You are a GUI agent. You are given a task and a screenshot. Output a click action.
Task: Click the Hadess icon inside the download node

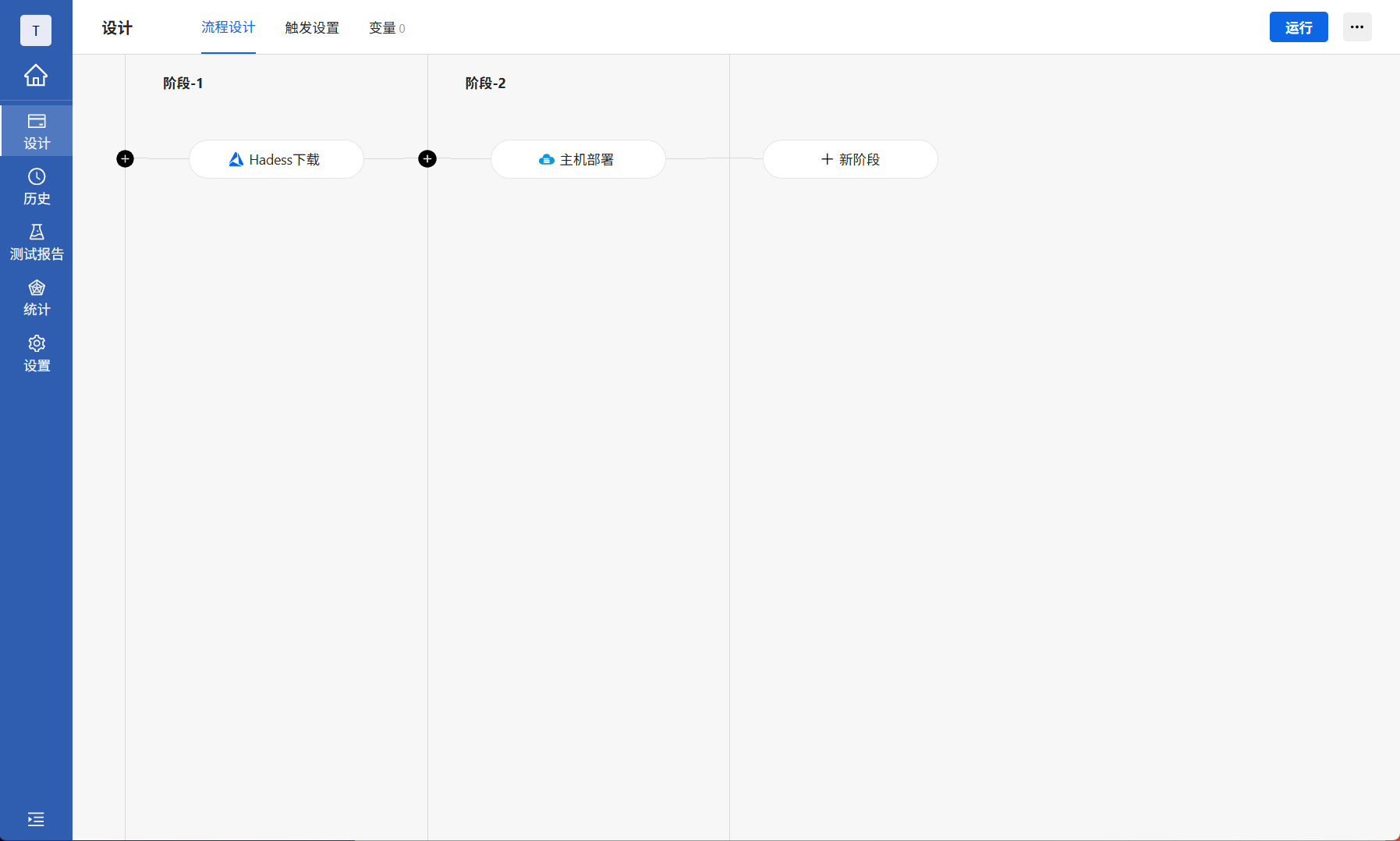point(236,158)
